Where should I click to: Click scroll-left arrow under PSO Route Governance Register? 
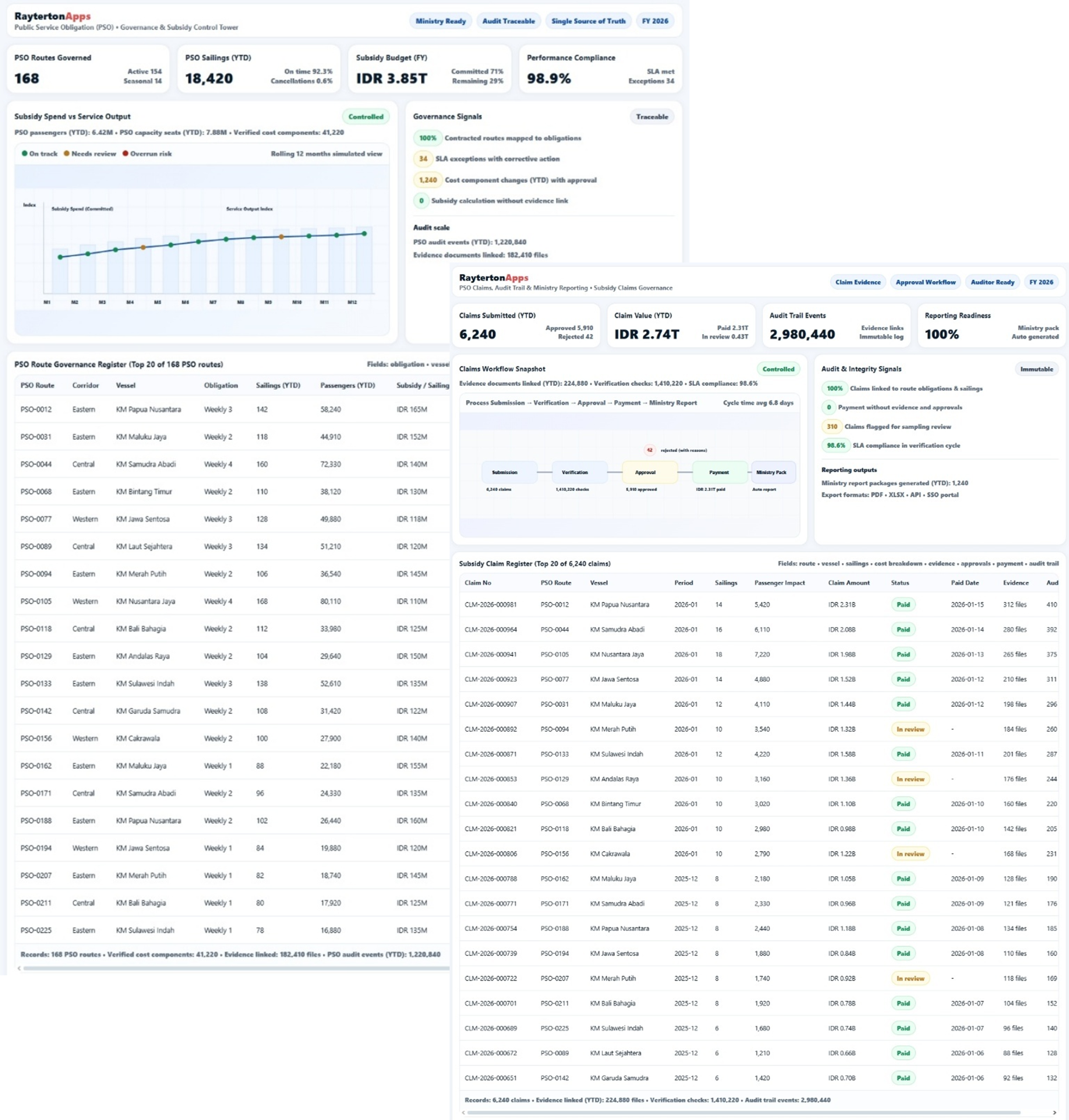[19, 968]
